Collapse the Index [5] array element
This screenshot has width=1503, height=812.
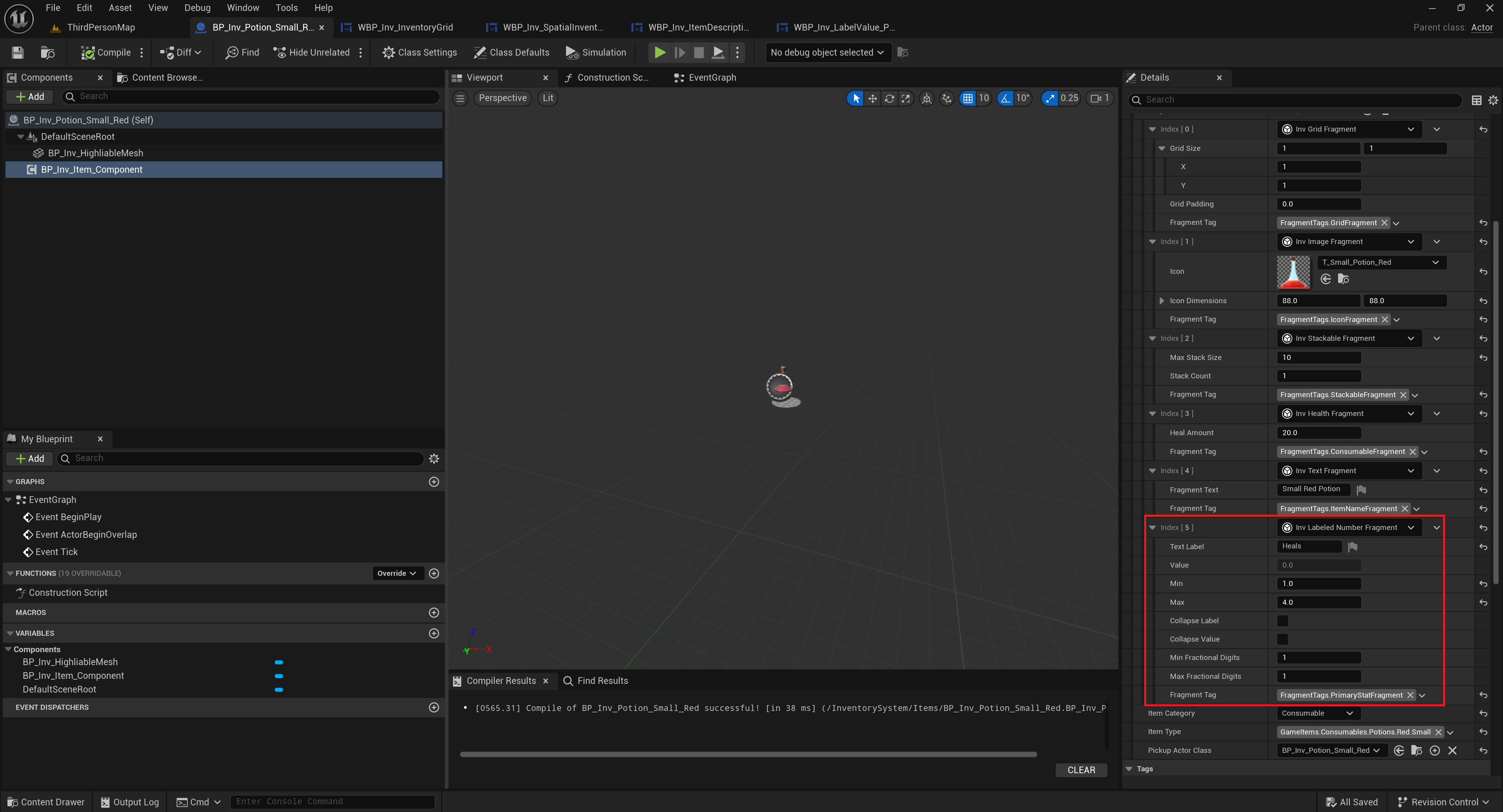coord(1152,527)
